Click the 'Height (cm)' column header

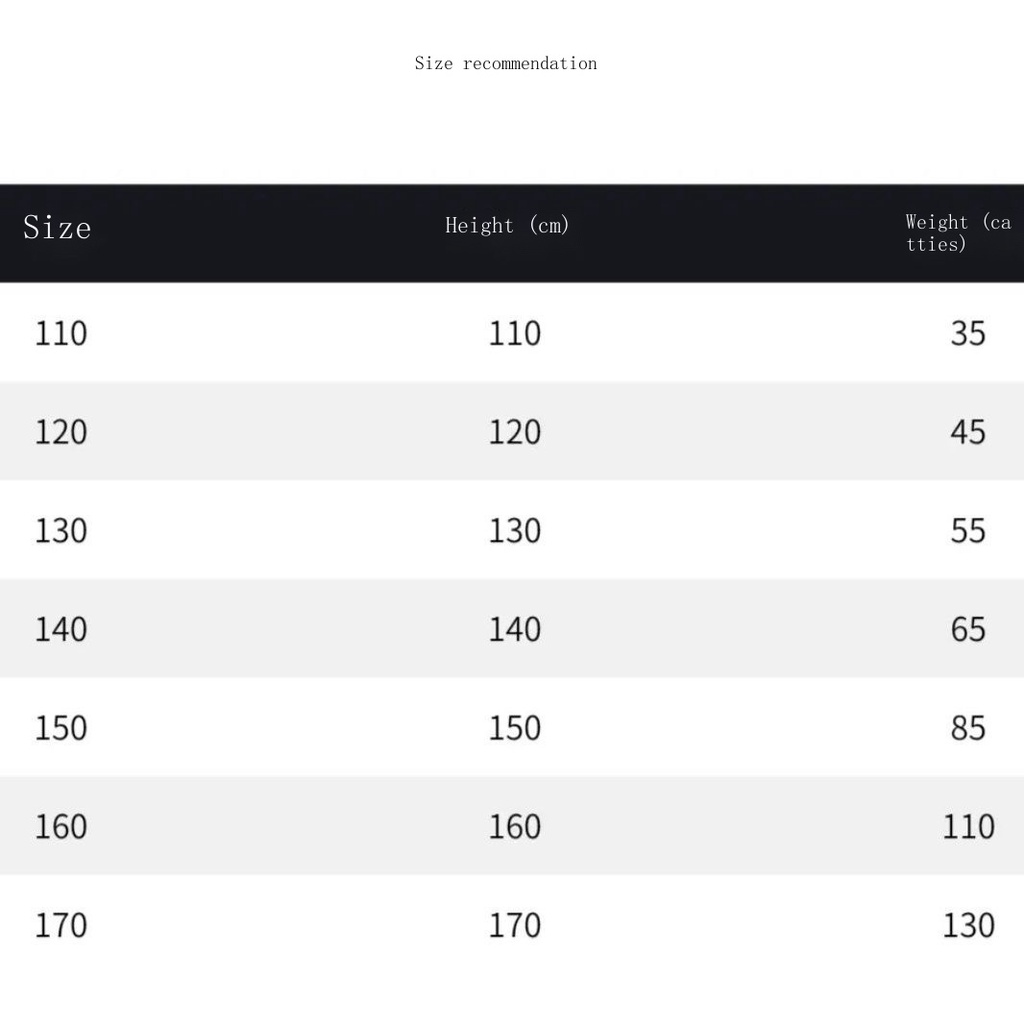507,225
